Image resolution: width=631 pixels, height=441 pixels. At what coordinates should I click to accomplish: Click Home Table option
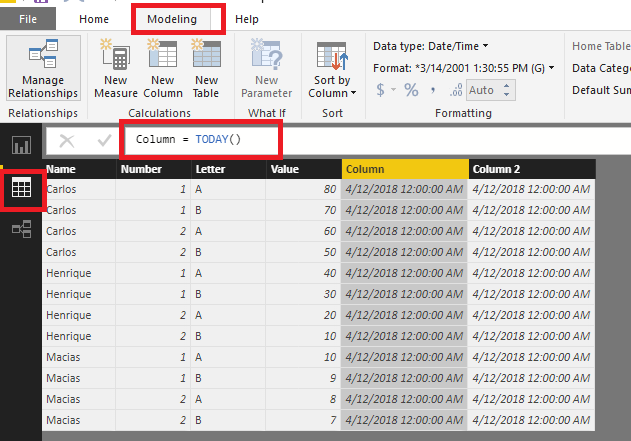pyautogui.click(x=601, y=46)
